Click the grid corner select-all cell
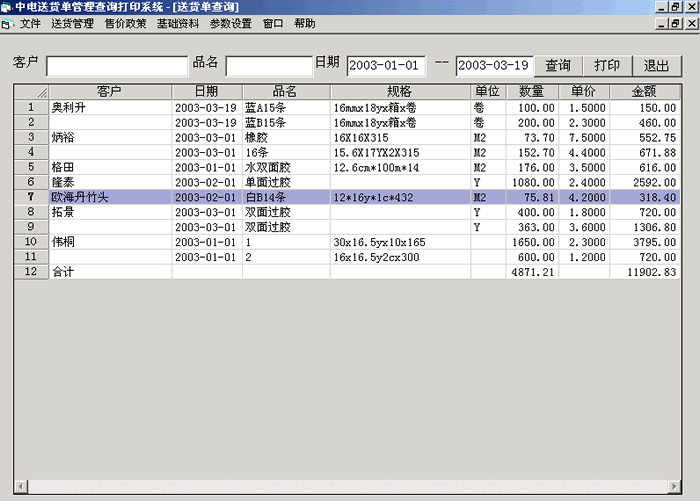The image size is (700, 501). pyautogui.click(x=31, y=92)
